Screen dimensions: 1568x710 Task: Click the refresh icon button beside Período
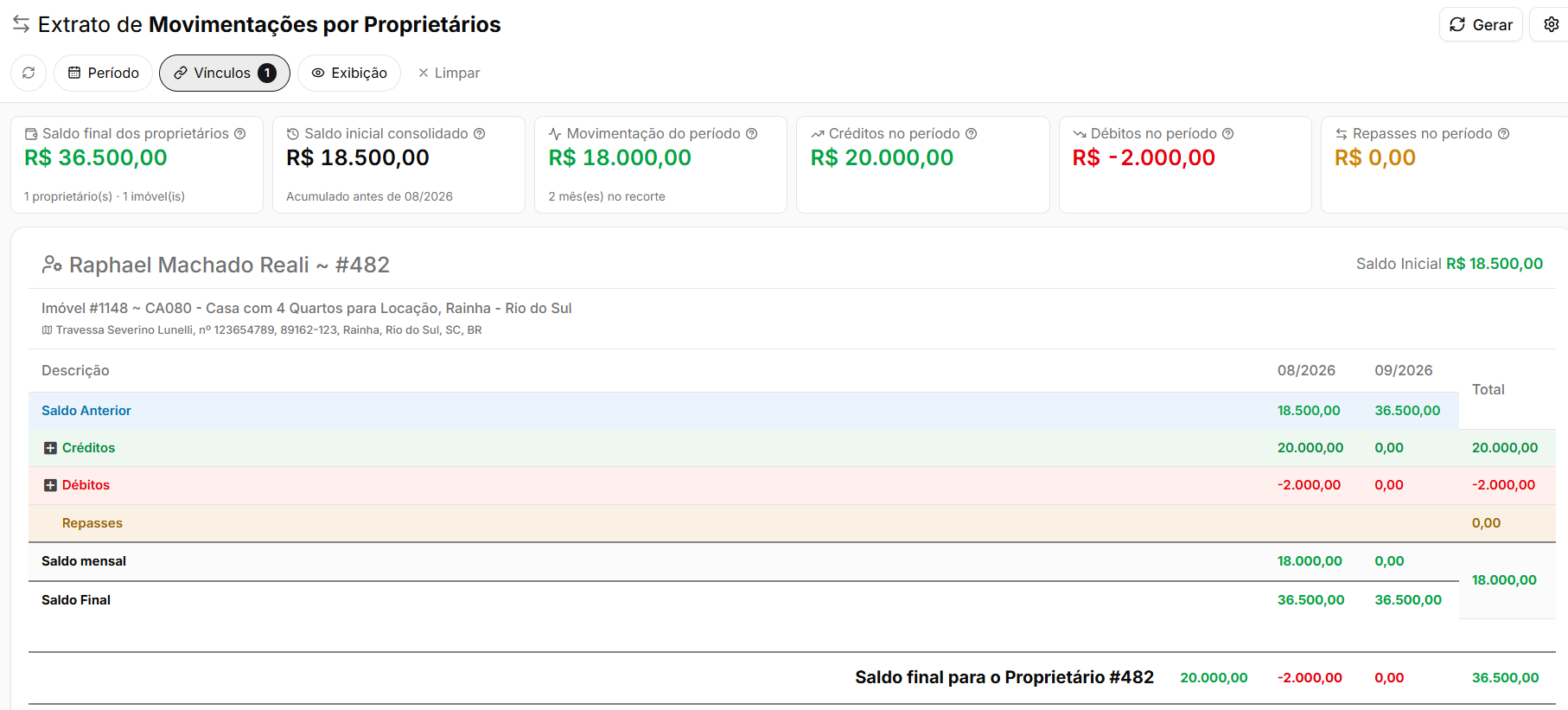pos(29,73)
